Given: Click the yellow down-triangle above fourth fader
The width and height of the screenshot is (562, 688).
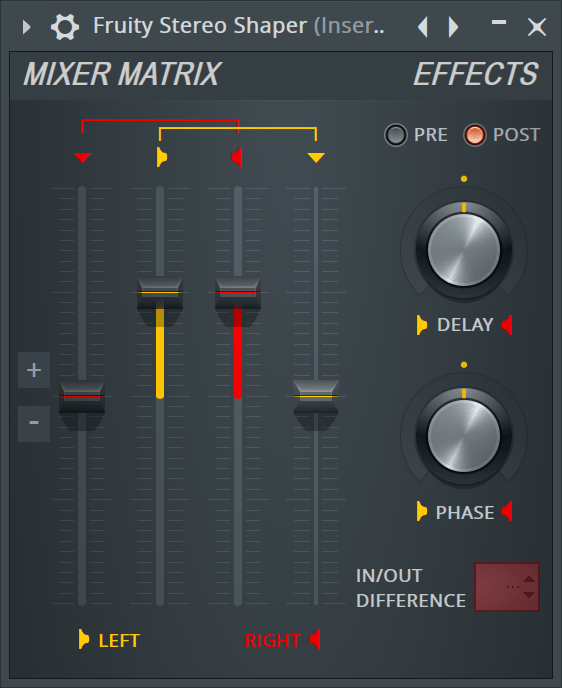Looking at the screenshot, I should (316, 158).
